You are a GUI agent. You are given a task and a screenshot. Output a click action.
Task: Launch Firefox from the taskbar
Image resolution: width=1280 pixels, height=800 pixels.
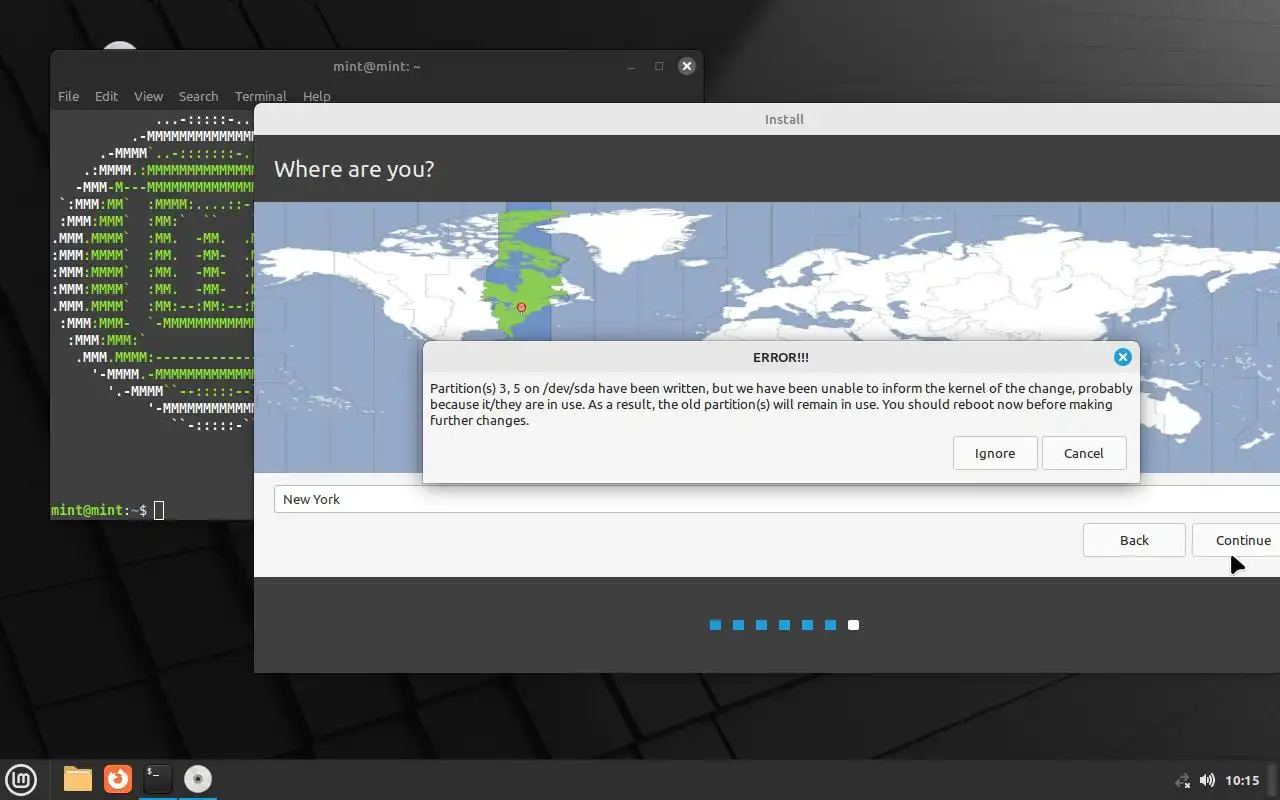tap(118, 778)
